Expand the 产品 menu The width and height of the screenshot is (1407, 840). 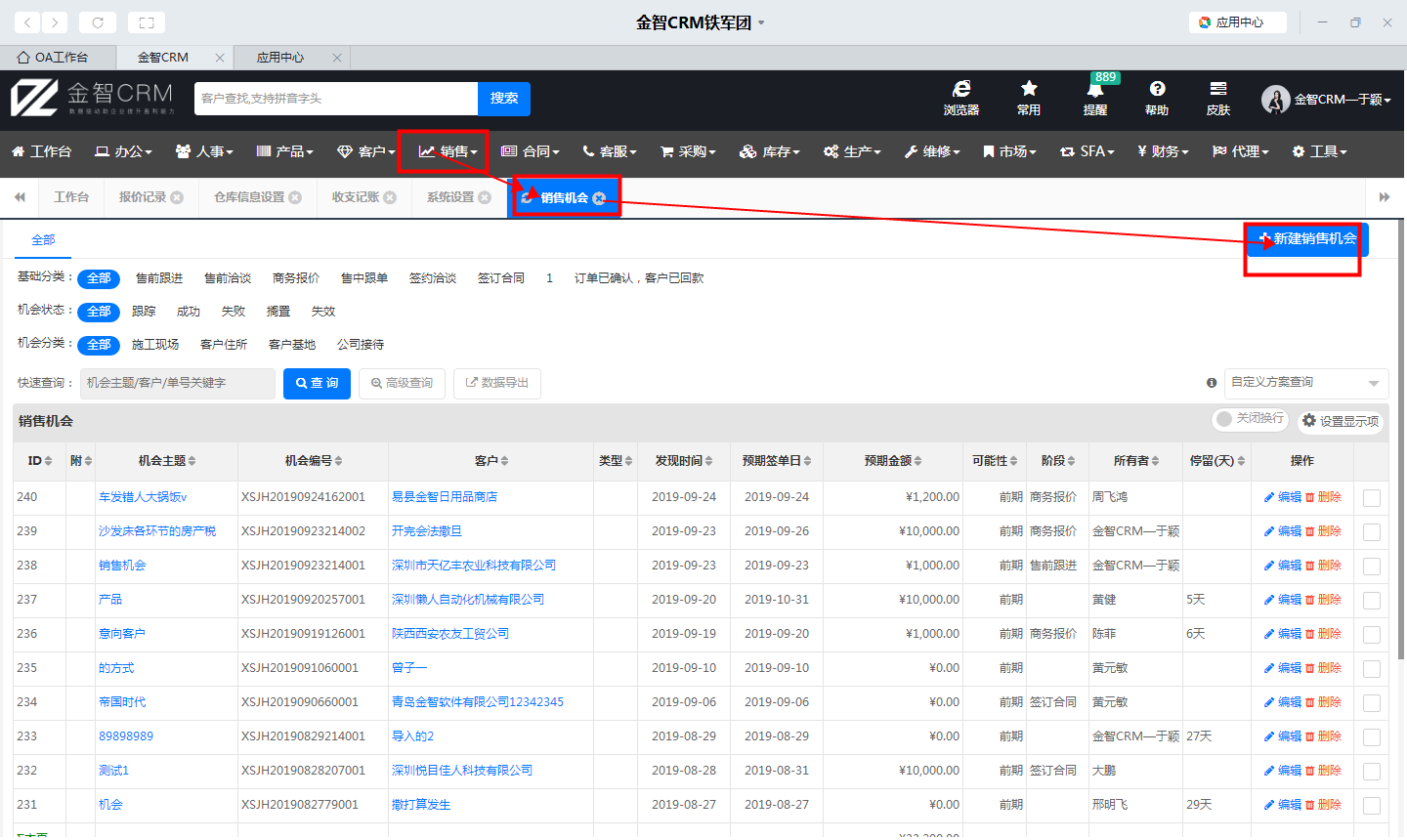[x=284, y=151]
